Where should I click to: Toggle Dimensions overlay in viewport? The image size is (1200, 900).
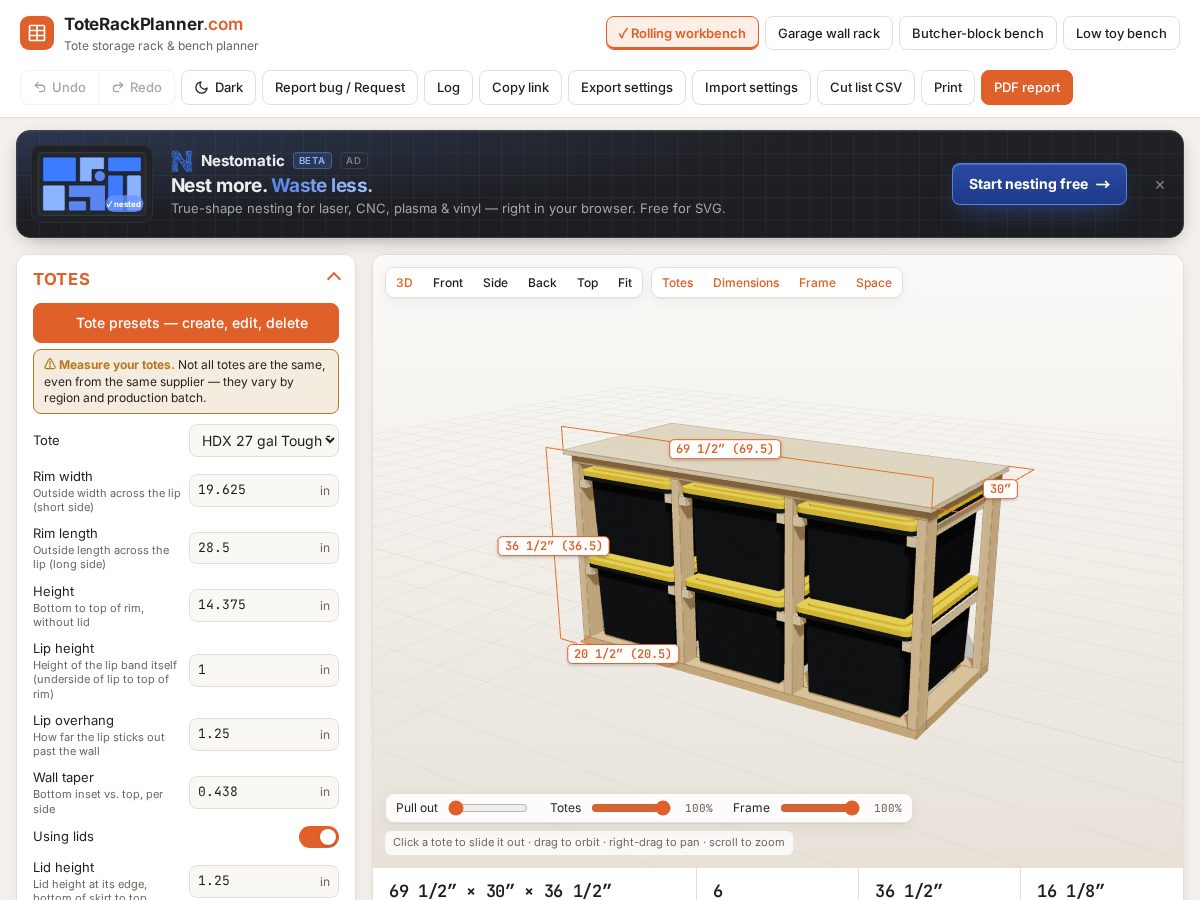[x=746, y=283]
